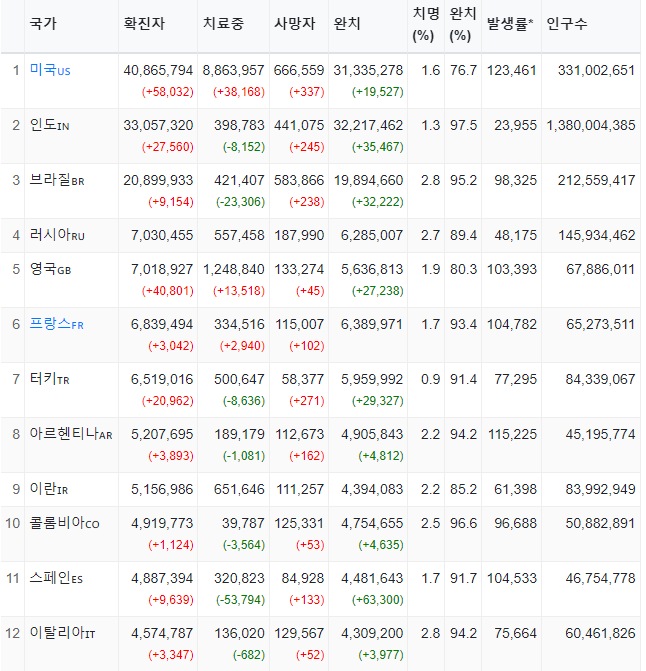This screenshot has height=671, width=646.
Task: Click Turkey population 84,339,067
Action: 600,379
